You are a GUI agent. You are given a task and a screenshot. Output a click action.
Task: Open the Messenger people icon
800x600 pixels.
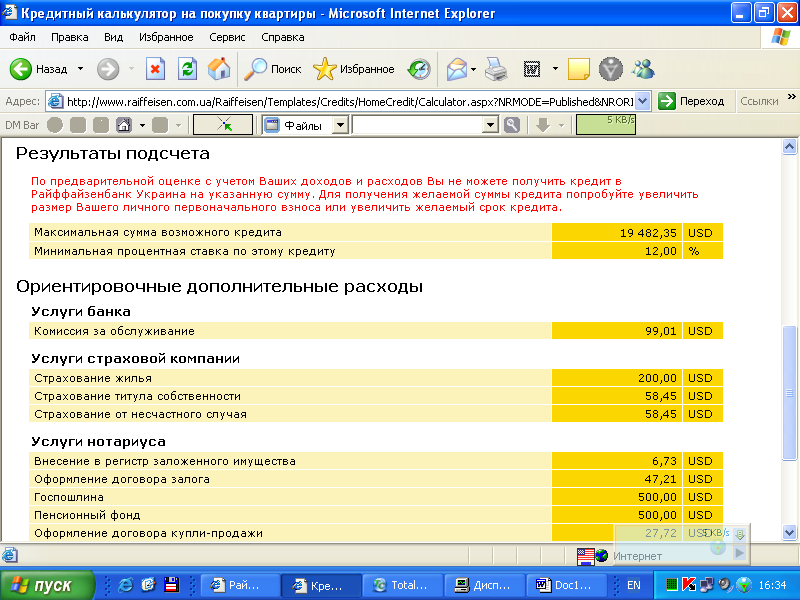(x=643, y=69)
